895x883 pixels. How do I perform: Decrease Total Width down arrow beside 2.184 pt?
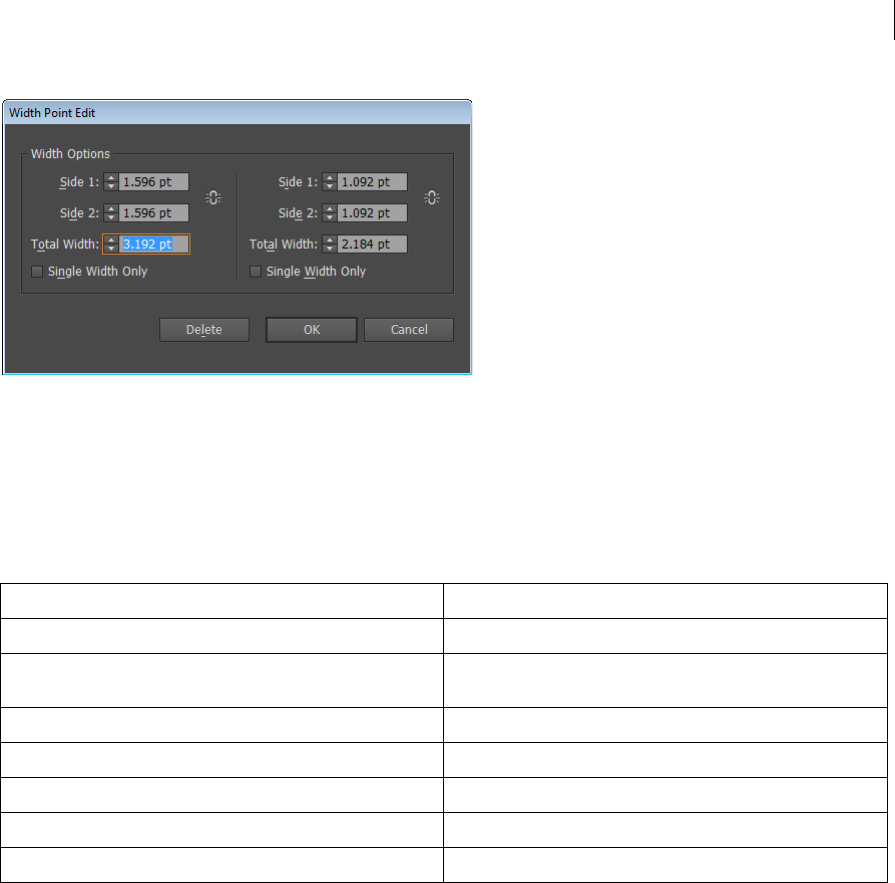click(330, 248)
